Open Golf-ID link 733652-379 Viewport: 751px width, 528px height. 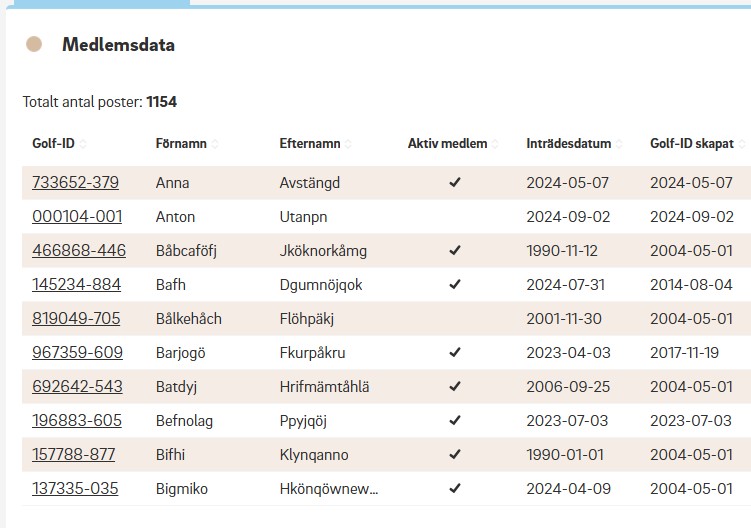[75, 183]
